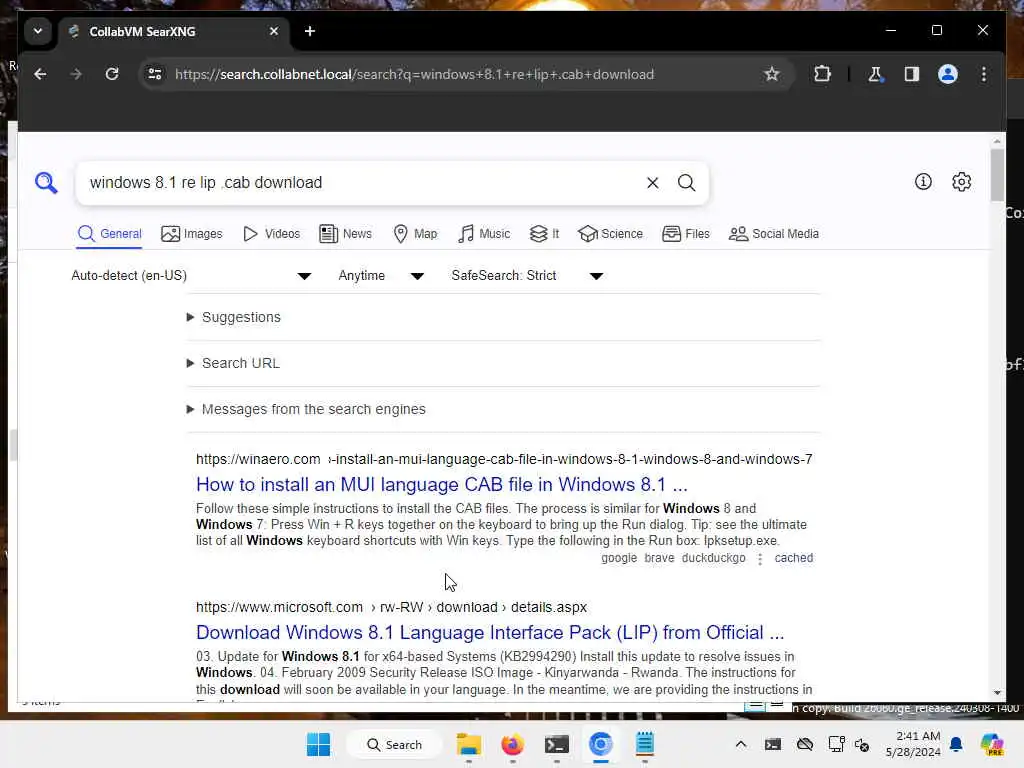Expand Messages from the search engines
This screenshot has width=1024, height=768.
(306, 409)
